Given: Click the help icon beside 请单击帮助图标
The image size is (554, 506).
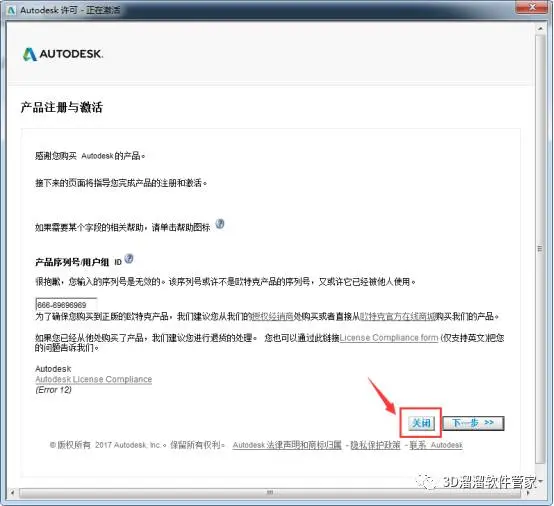Looking at the screenshot, I should 220,224.
